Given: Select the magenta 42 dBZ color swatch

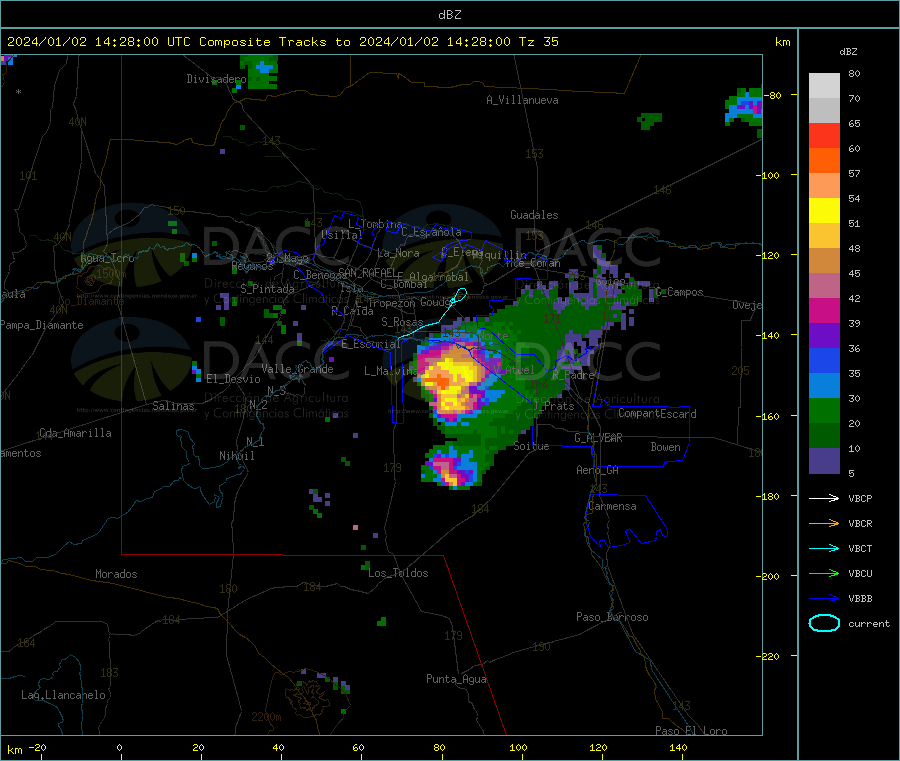Looking at the screenshot, I should tap(824, 310).
